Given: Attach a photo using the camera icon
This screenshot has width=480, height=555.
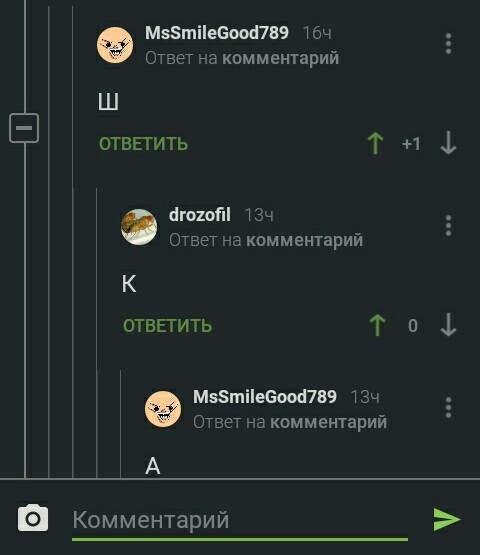Looking at the screenshot, I should pos(33,518).
